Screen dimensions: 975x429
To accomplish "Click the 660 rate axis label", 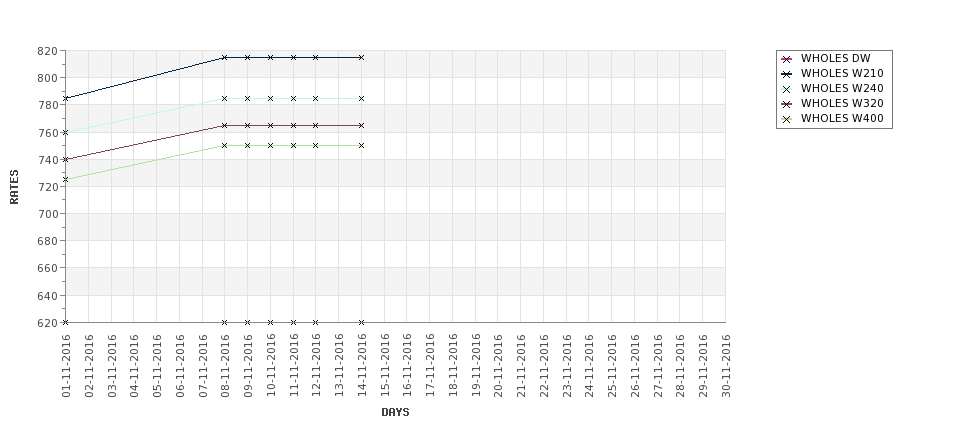I will [48, 268].
